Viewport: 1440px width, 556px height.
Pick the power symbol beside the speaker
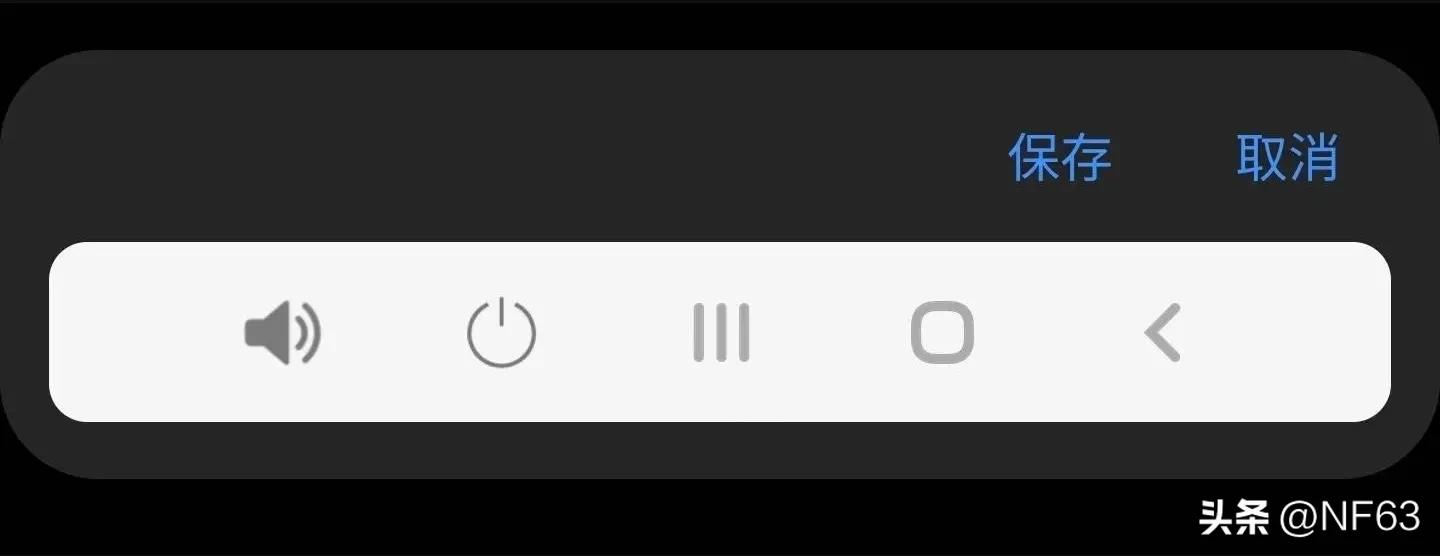click(x=502, y=333)
